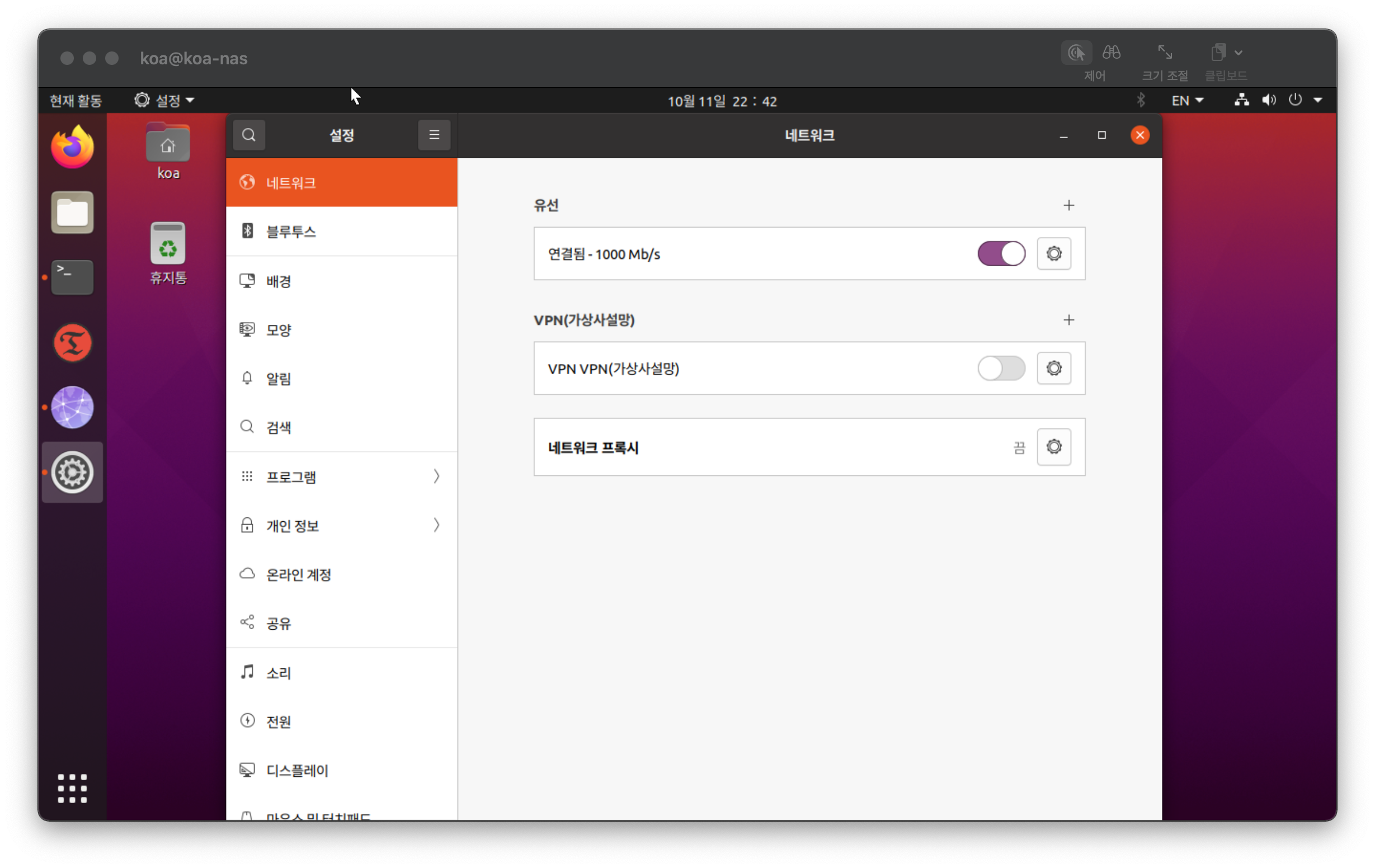Open network proxy gear settings

click(1053, 447)
